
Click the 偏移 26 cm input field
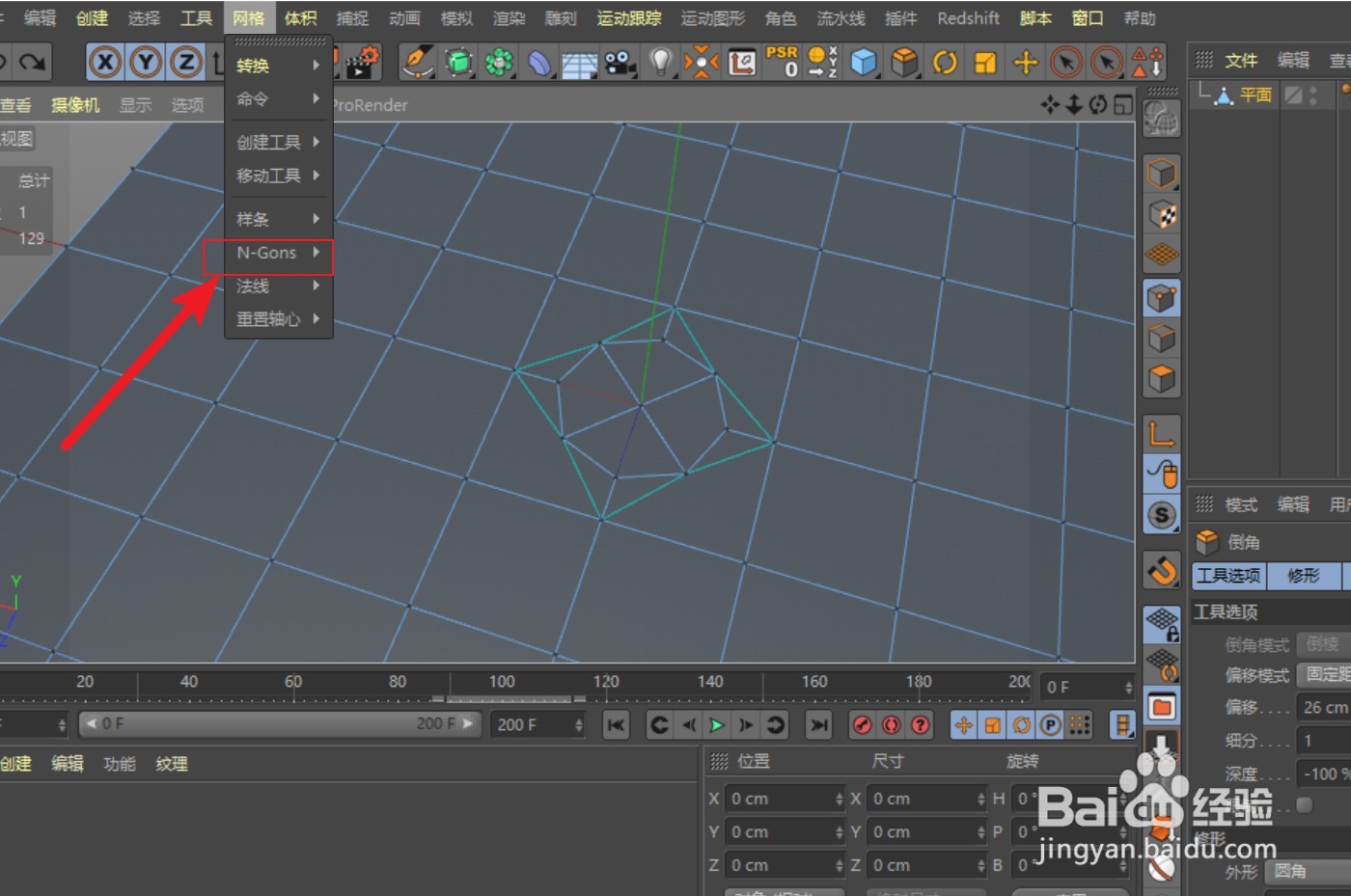coord(1324,707)
